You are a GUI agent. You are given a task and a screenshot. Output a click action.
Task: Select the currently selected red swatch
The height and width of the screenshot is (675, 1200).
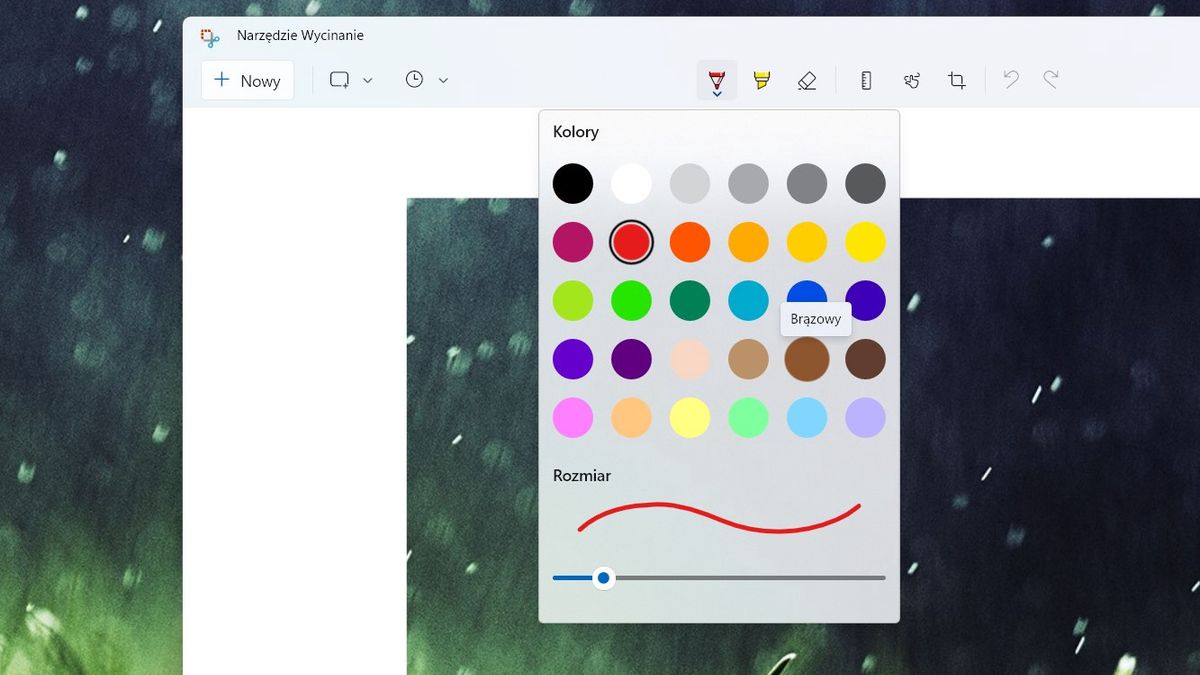pyautogui.click(x=631, y=242)
